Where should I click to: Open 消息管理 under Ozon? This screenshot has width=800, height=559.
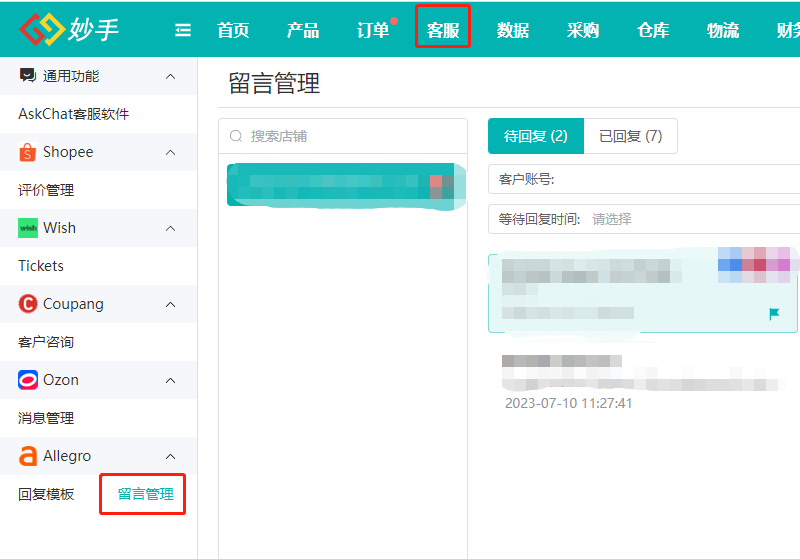pos(46,418)
